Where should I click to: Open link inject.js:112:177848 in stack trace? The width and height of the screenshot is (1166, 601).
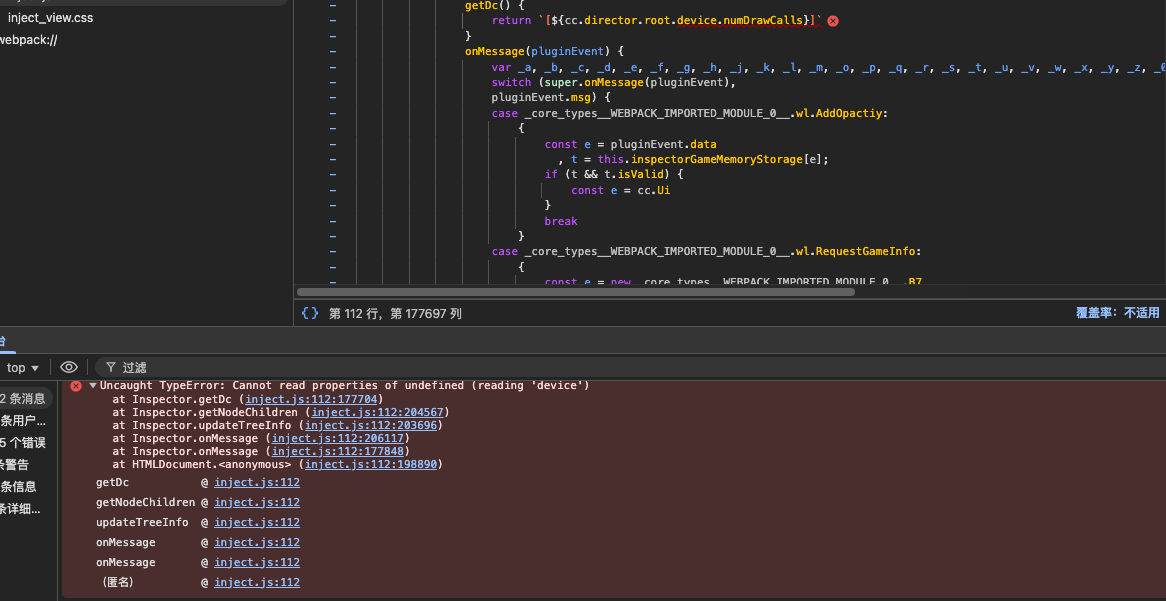pos(337,451)
